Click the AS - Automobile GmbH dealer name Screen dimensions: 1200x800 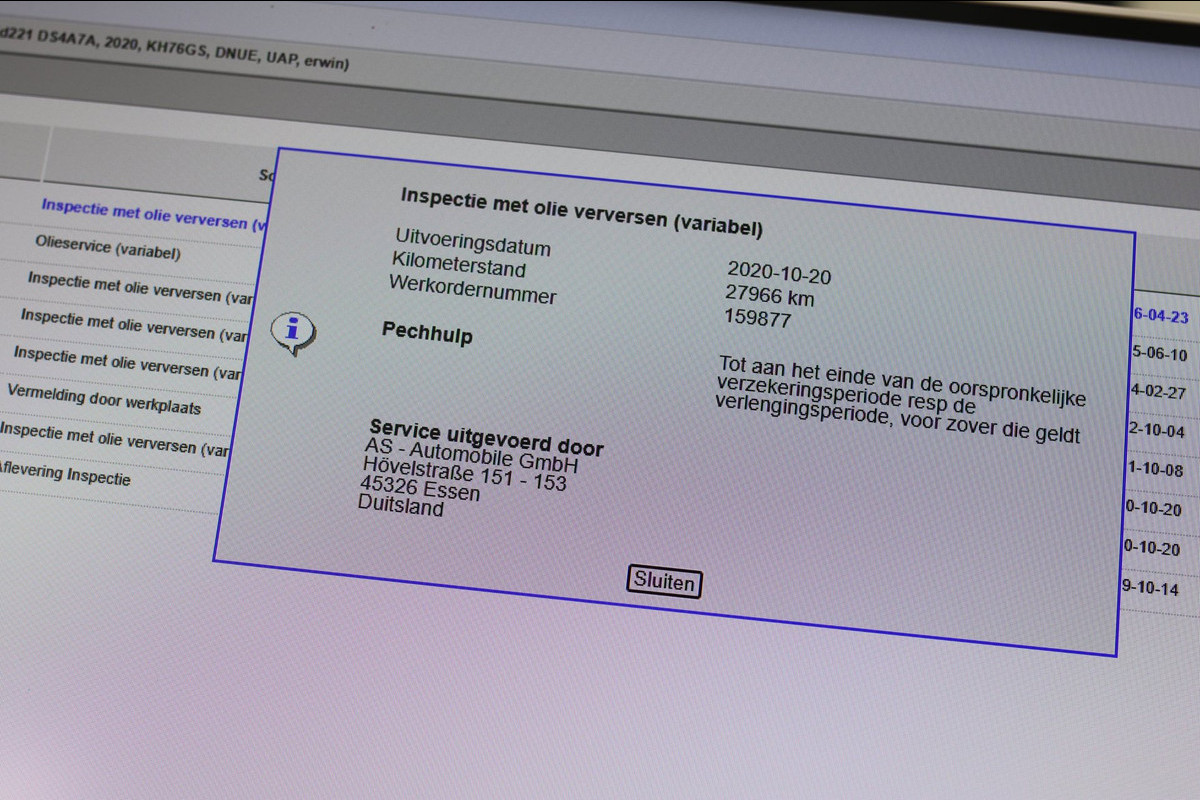coord(471,456)
